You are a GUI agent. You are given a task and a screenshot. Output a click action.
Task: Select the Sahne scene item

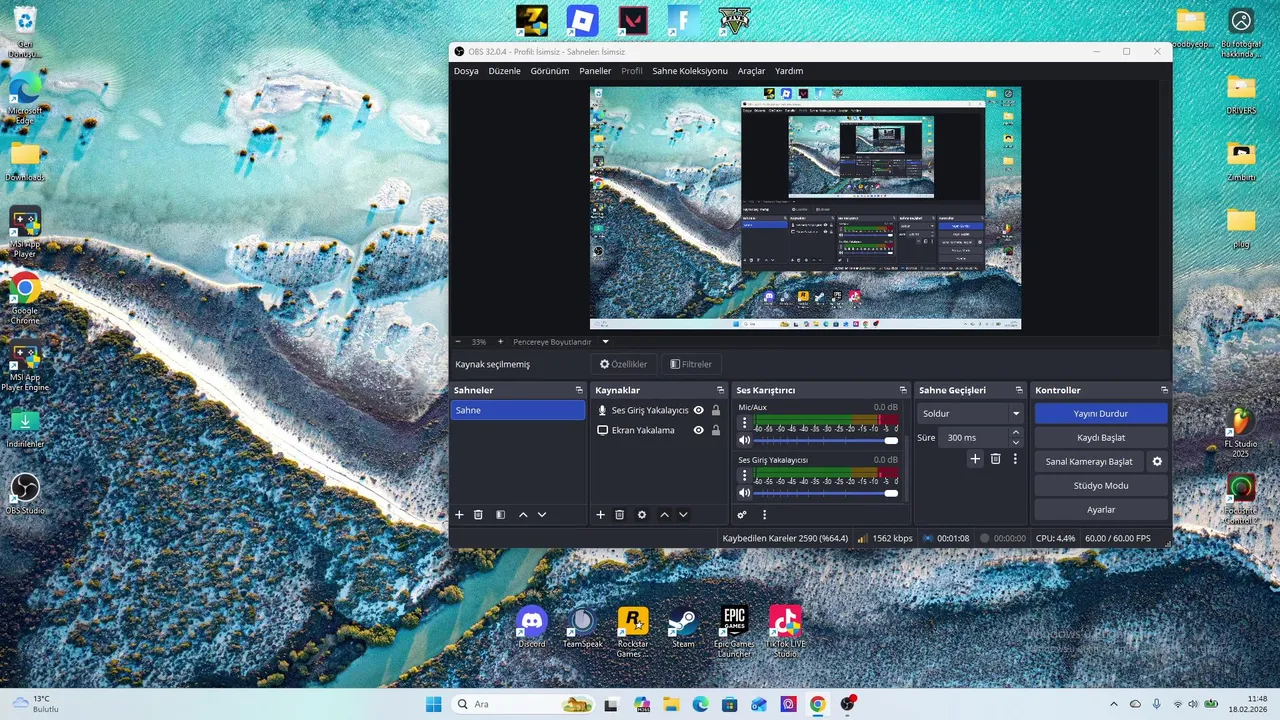[518, 410]
